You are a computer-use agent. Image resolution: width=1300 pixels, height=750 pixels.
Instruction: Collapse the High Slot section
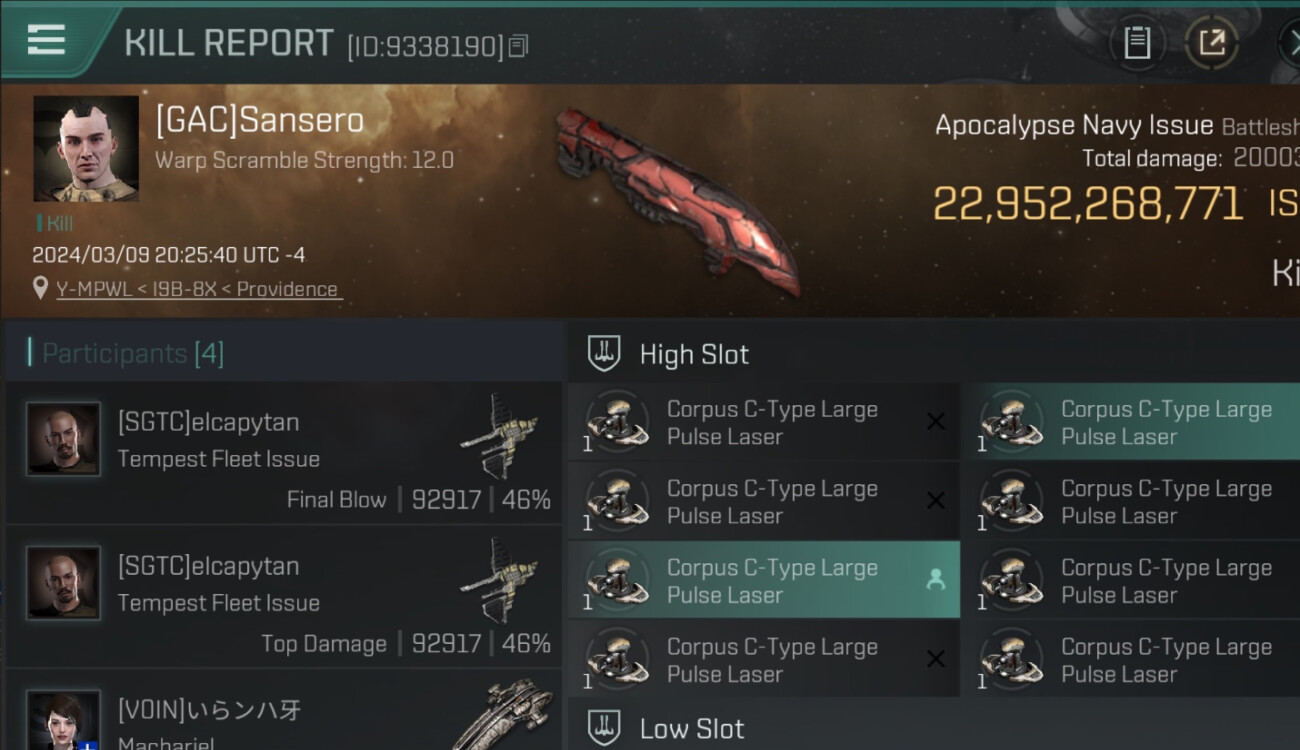pyautogui.click(x=934, y=354)
